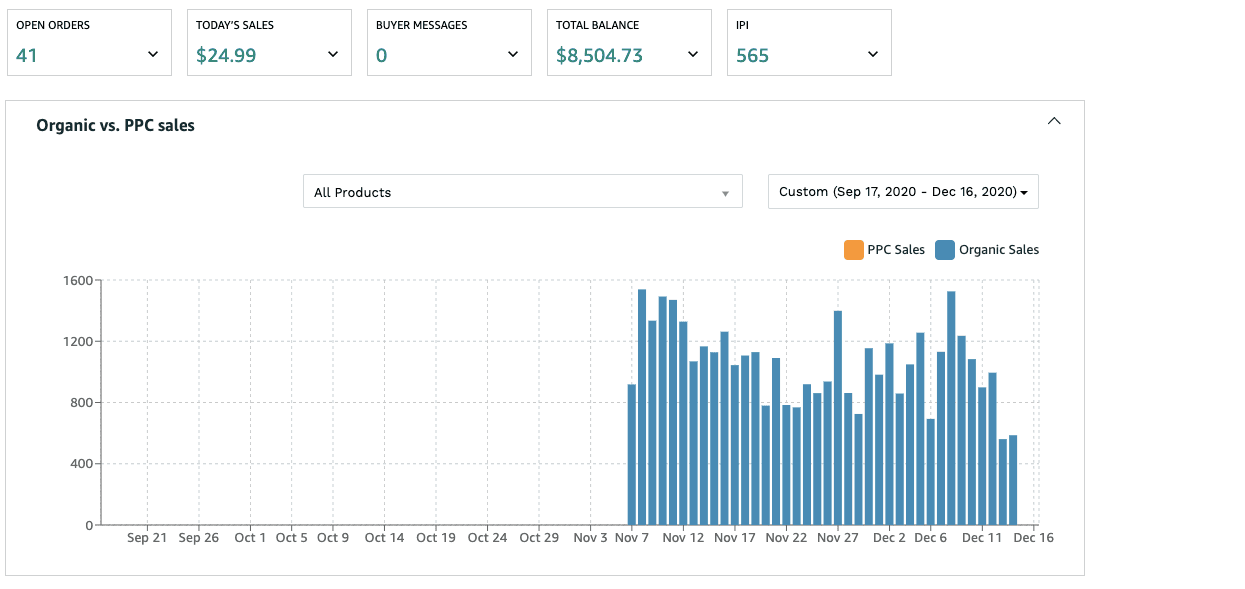Toggle the Organic Sales legend swatch
This screenshot has width=1245, height=589.
coord(945,250)
